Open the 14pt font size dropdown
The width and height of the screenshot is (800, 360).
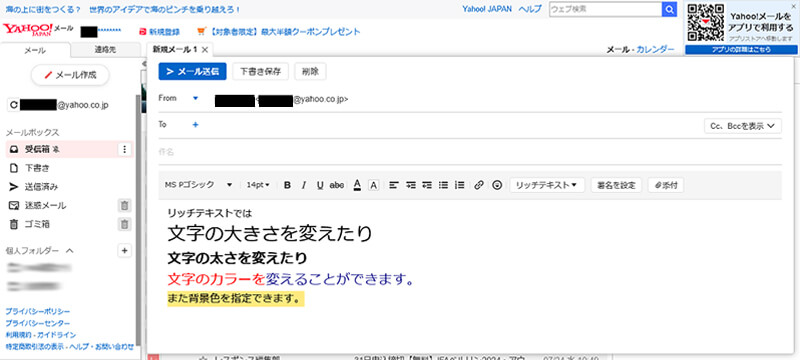[258, 185]
